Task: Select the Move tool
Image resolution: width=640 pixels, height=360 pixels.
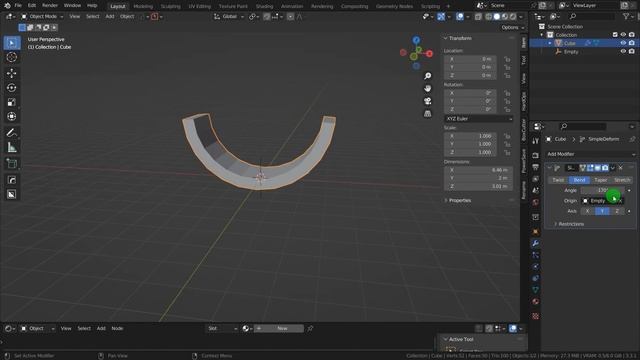Action: [12, 73]
